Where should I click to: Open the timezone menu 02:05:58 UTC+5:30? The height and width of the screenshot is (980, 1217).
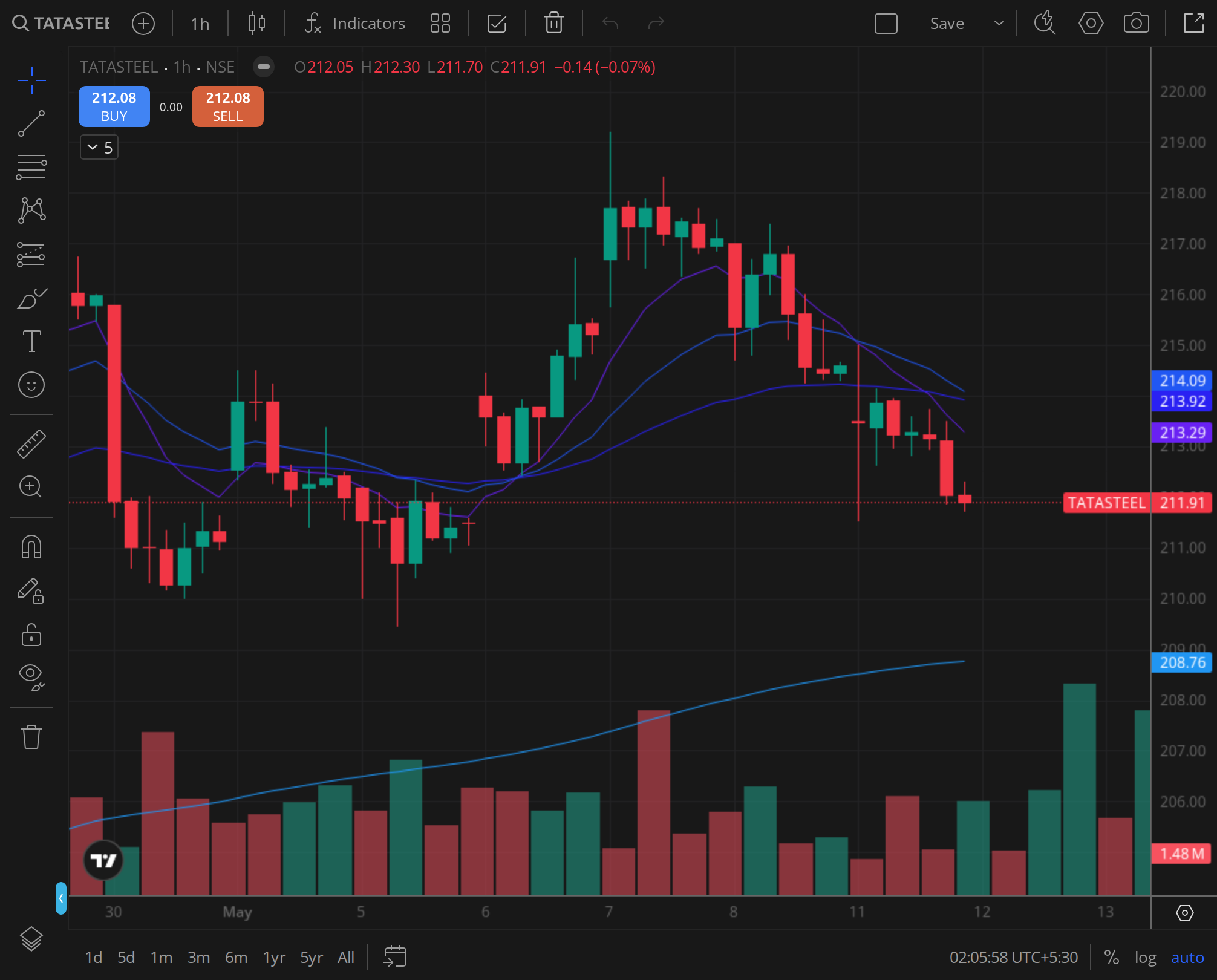(1014, 957)
